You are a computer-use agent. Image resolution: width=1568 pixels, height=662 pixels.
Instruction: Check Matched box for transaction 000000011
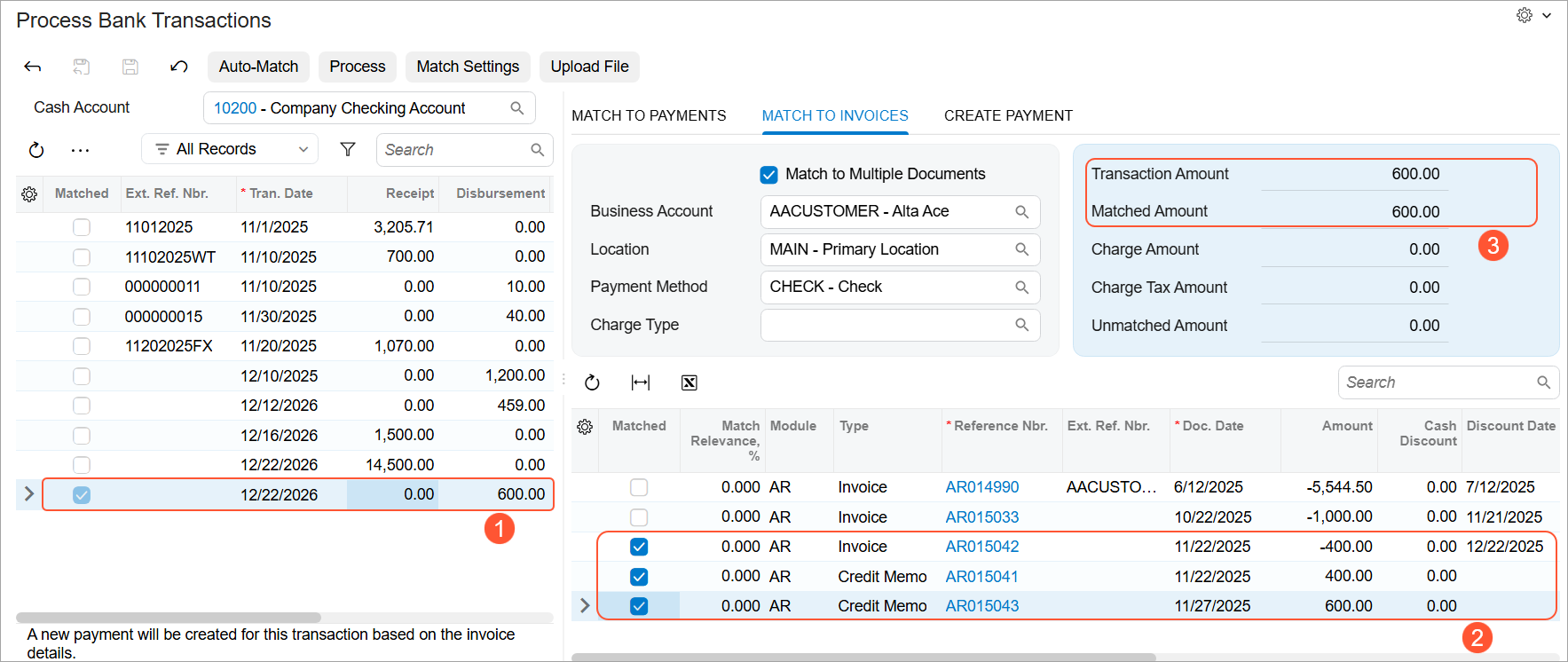[82, 287]
